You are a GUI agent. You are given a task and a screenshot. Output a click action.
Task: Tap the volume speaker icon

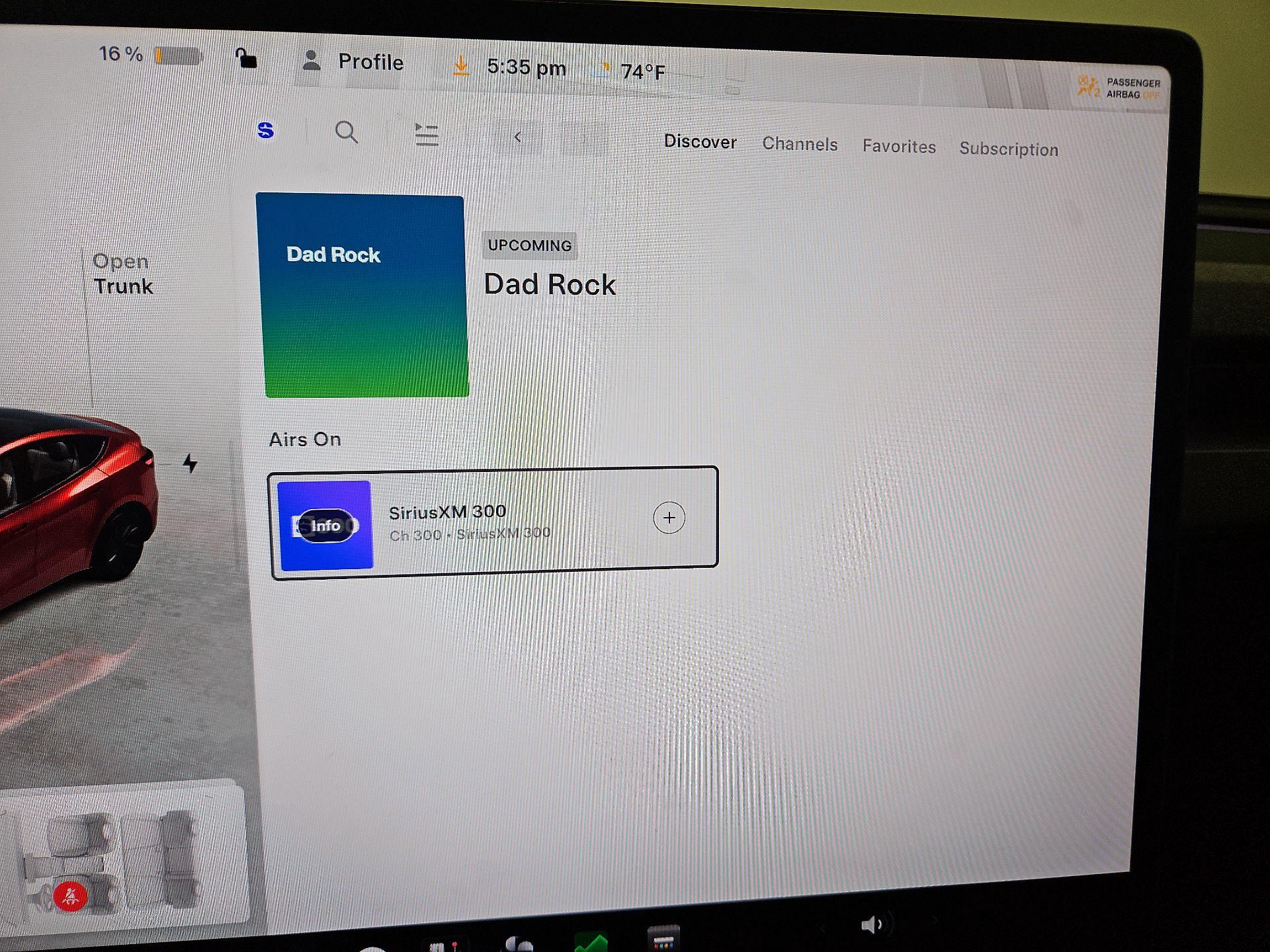pos(871,924)
